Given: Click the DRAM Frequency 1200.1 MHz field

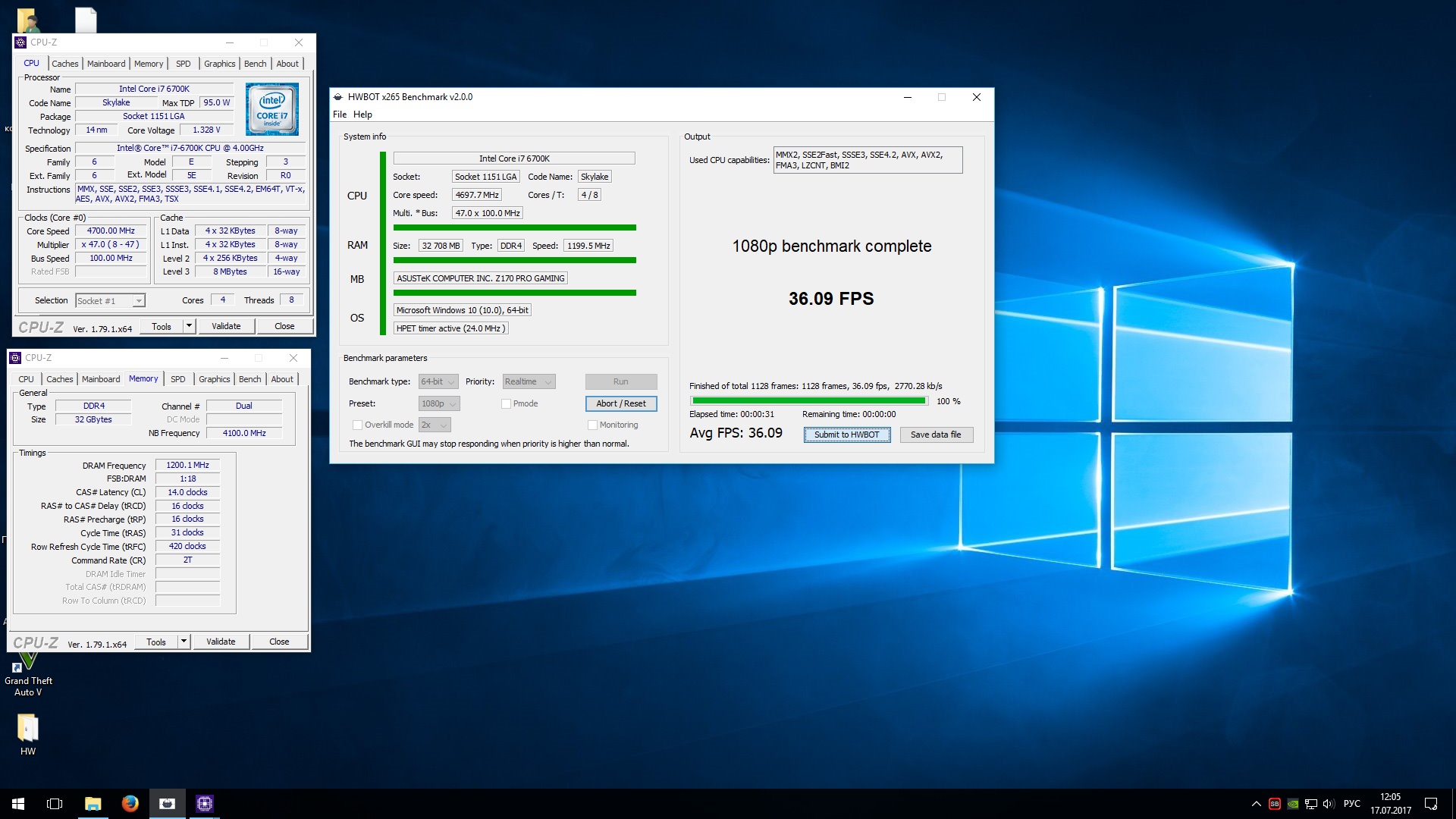Looking at the screenshot, I should click(187, 465).
